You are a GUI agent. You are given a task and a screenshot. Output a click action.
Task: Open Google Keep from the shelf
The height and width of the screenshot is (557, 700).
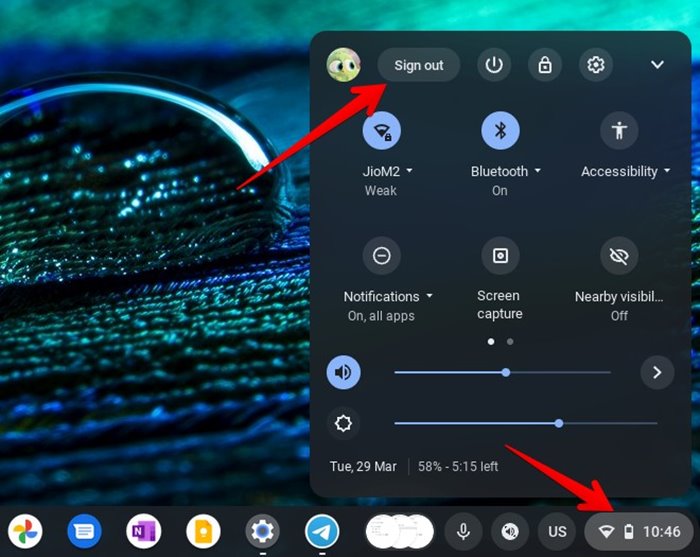click(203, 531)
